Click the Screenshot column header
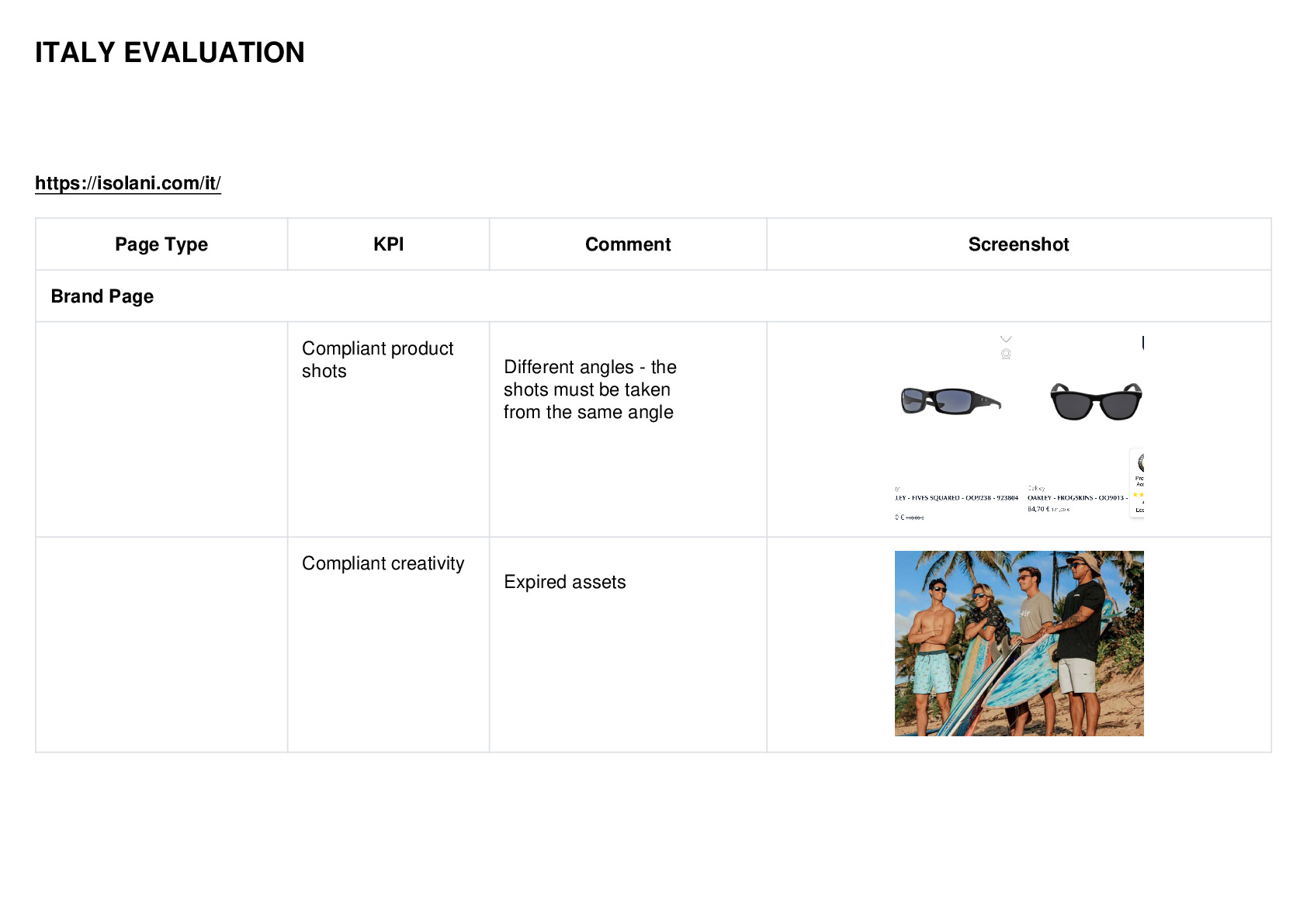 pyautogui.click(x=1018, y=244)
